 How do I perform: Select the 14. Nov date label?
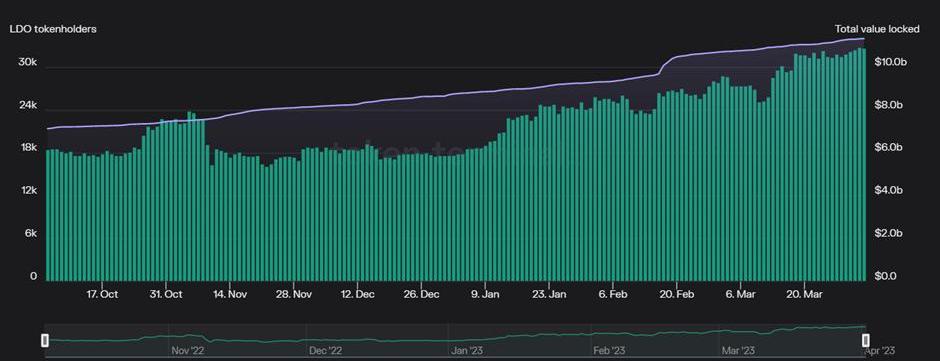230,294
